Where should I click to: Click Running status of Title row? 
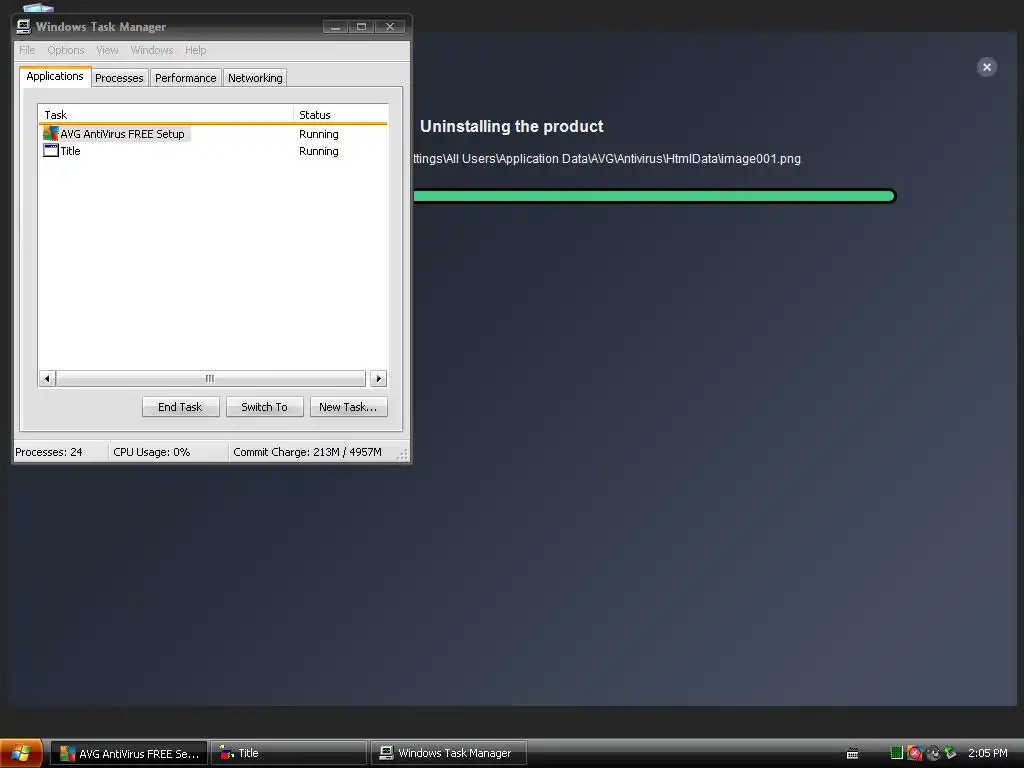tap(319, 151)
